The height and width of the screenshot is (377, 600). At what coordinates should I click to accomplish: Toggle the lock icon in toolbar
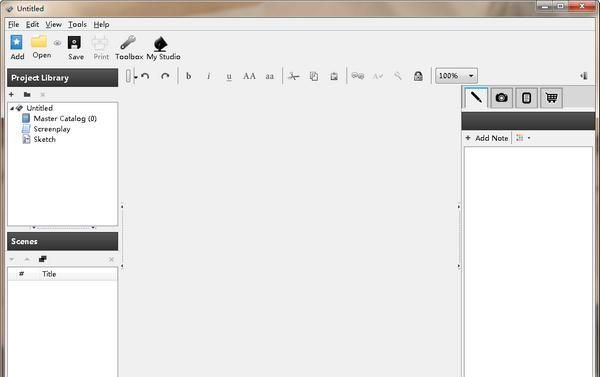pyautogui.click(x=418, y=76)
